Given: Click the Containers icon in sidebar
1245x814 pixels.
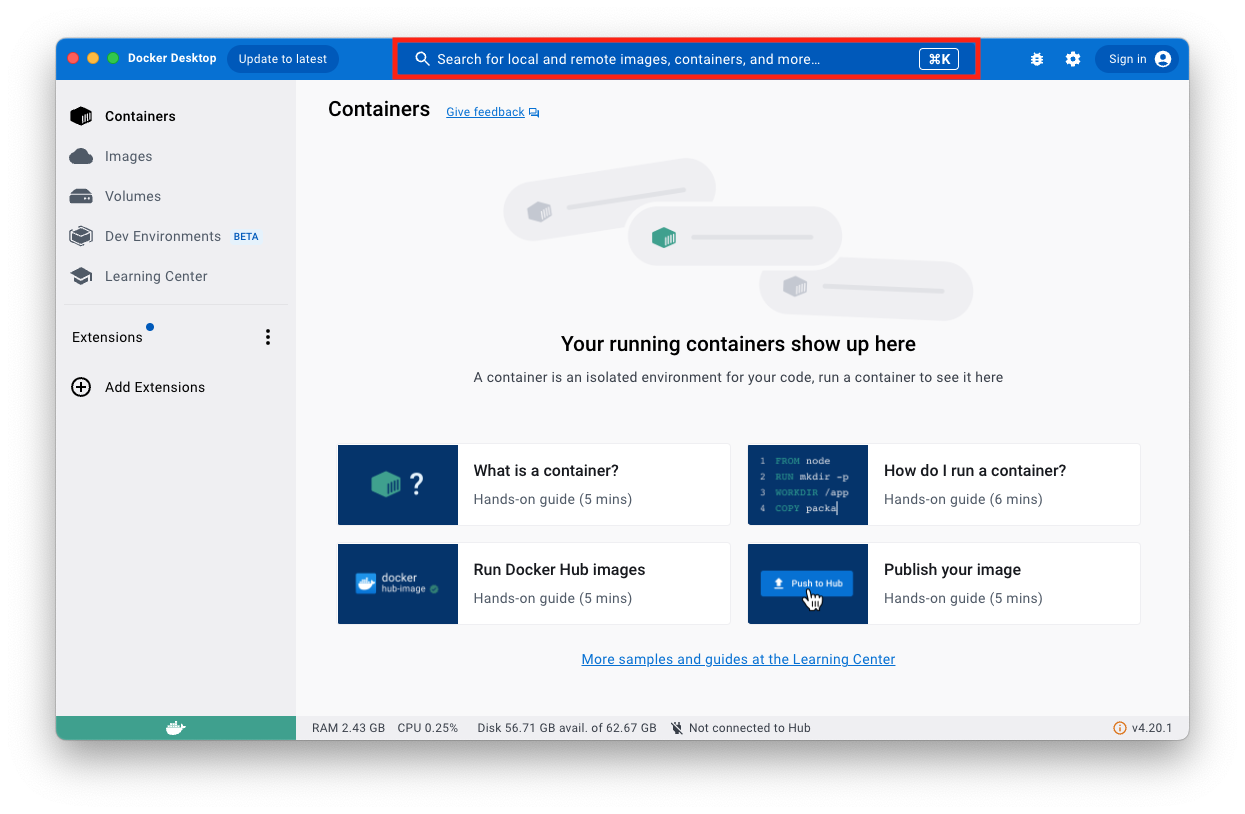Looking at the screenshot, I should tap(81, 116).
